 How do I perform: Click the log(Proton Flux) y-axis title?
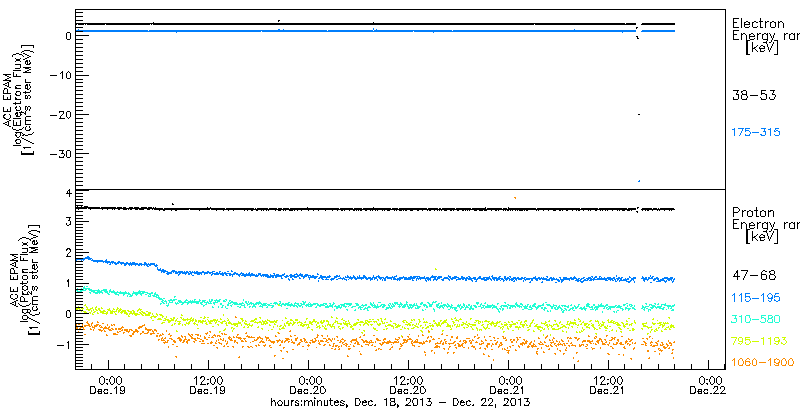click(x=25, y=280)
